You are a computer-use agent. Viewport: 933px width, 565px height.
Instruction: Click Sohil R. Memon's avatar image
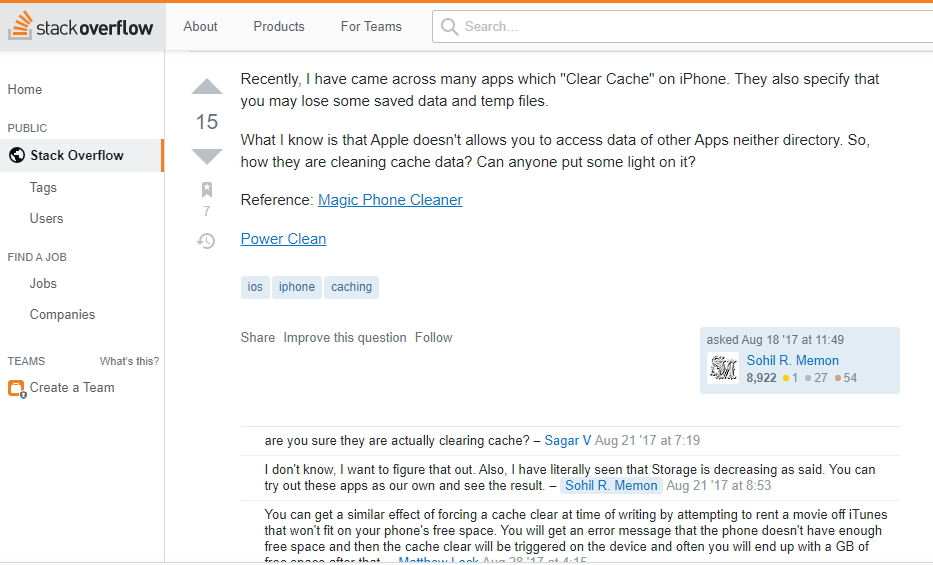pyautogui.click(x=723, y=368)
